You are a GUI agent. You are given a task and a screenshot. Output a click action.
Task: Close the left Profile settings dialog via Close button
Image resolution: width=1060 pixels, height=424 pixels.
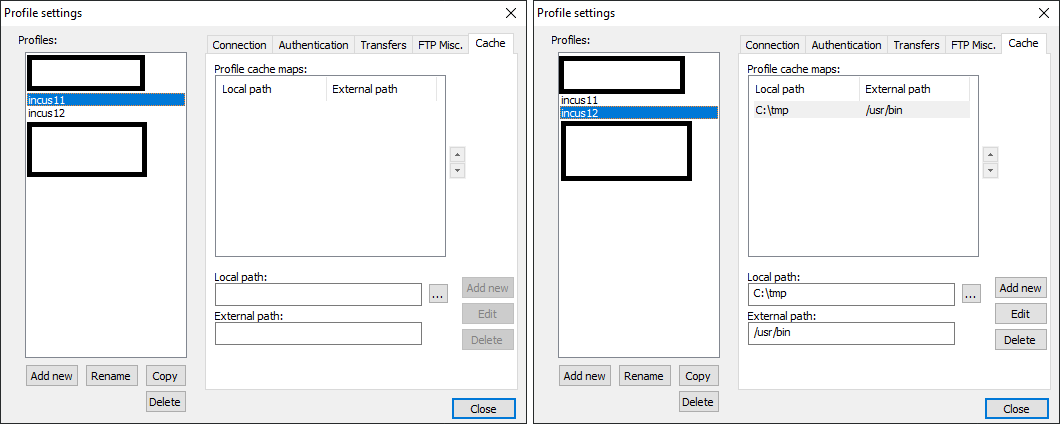pos(483,408)
